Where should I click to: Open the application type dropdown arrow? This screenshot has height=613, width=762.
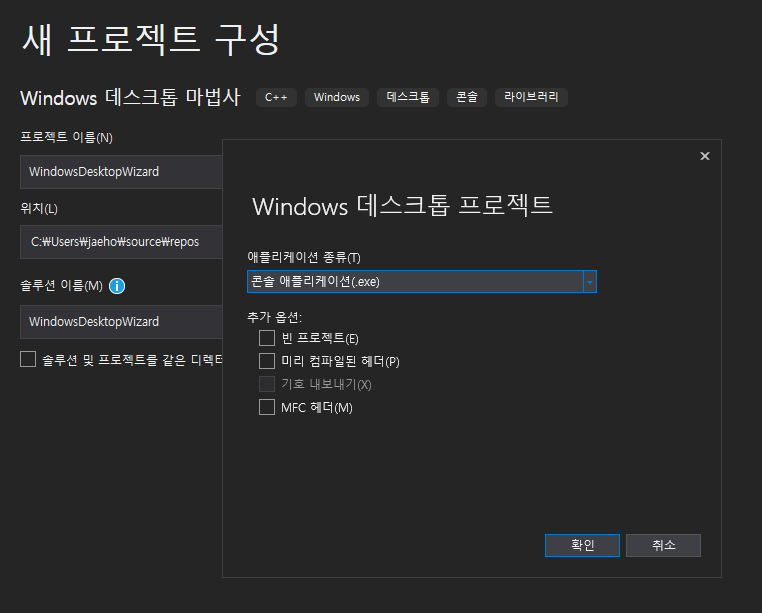pyautogui.click(x=589, y=282)
